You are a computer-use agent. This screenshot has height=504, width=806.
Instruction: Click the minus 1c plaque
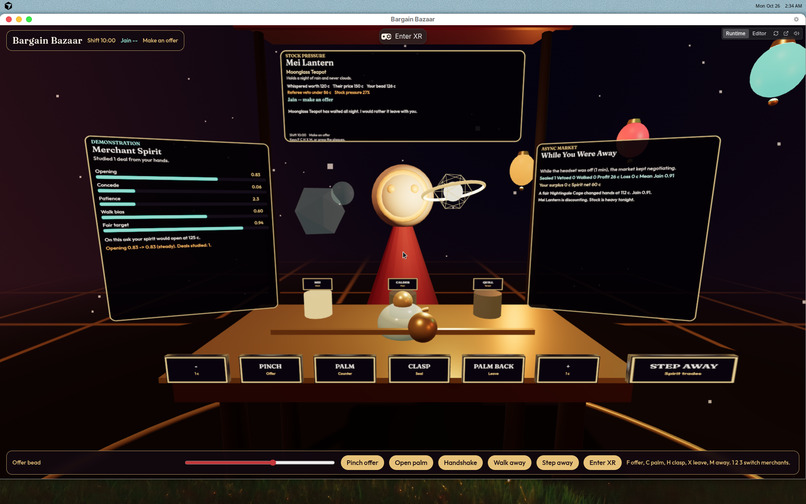[x=196, y=369]
